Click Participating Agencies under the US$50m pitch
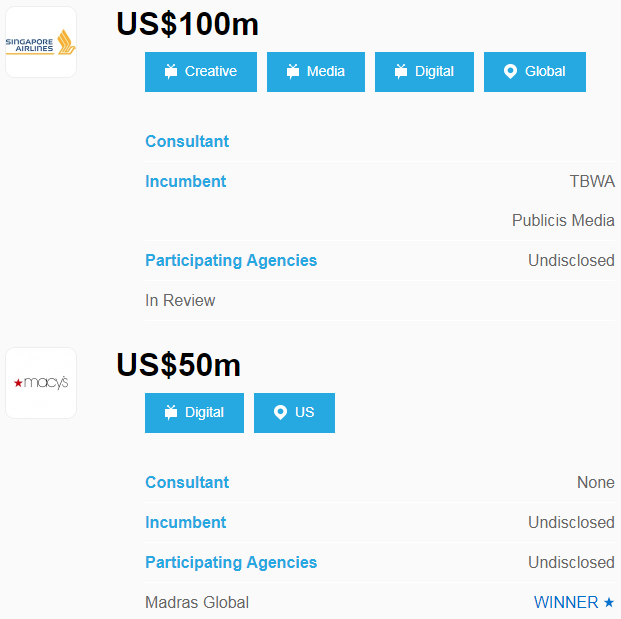The height and width of the screenshot is (619, 621). point(231,562)
